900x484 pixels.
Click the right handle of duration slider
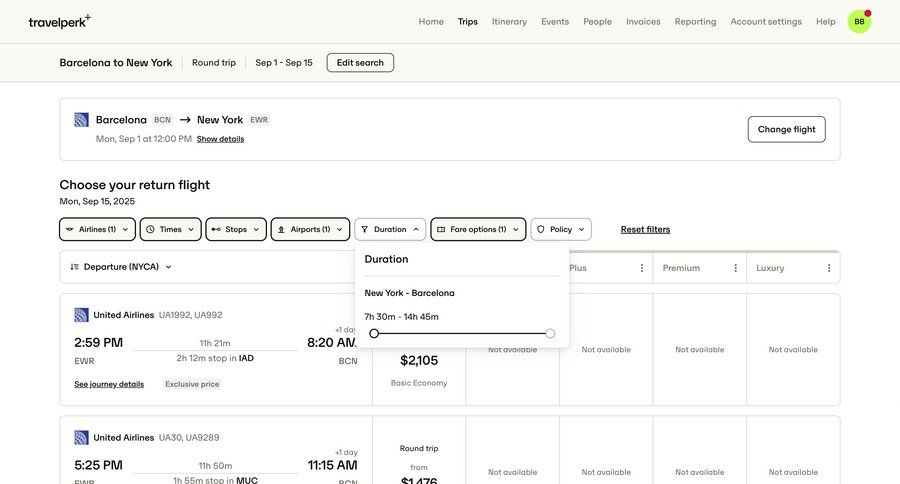pos(550,334)
